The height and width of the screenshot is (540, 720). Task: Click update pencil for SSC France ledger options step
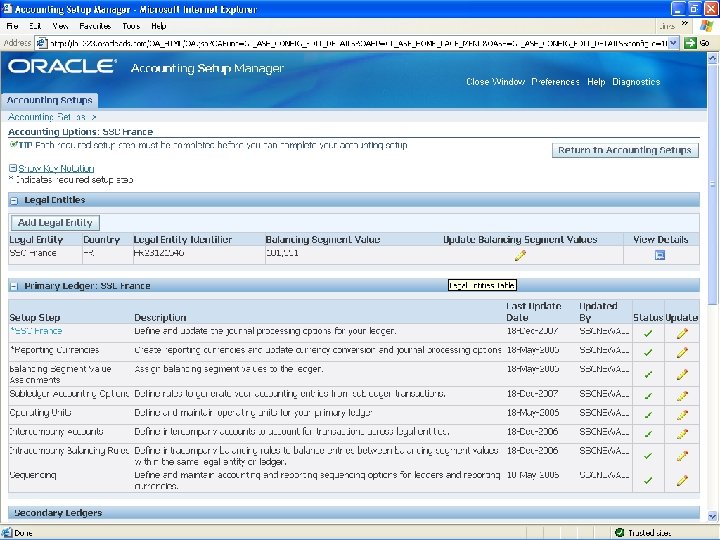pos(682,333)
